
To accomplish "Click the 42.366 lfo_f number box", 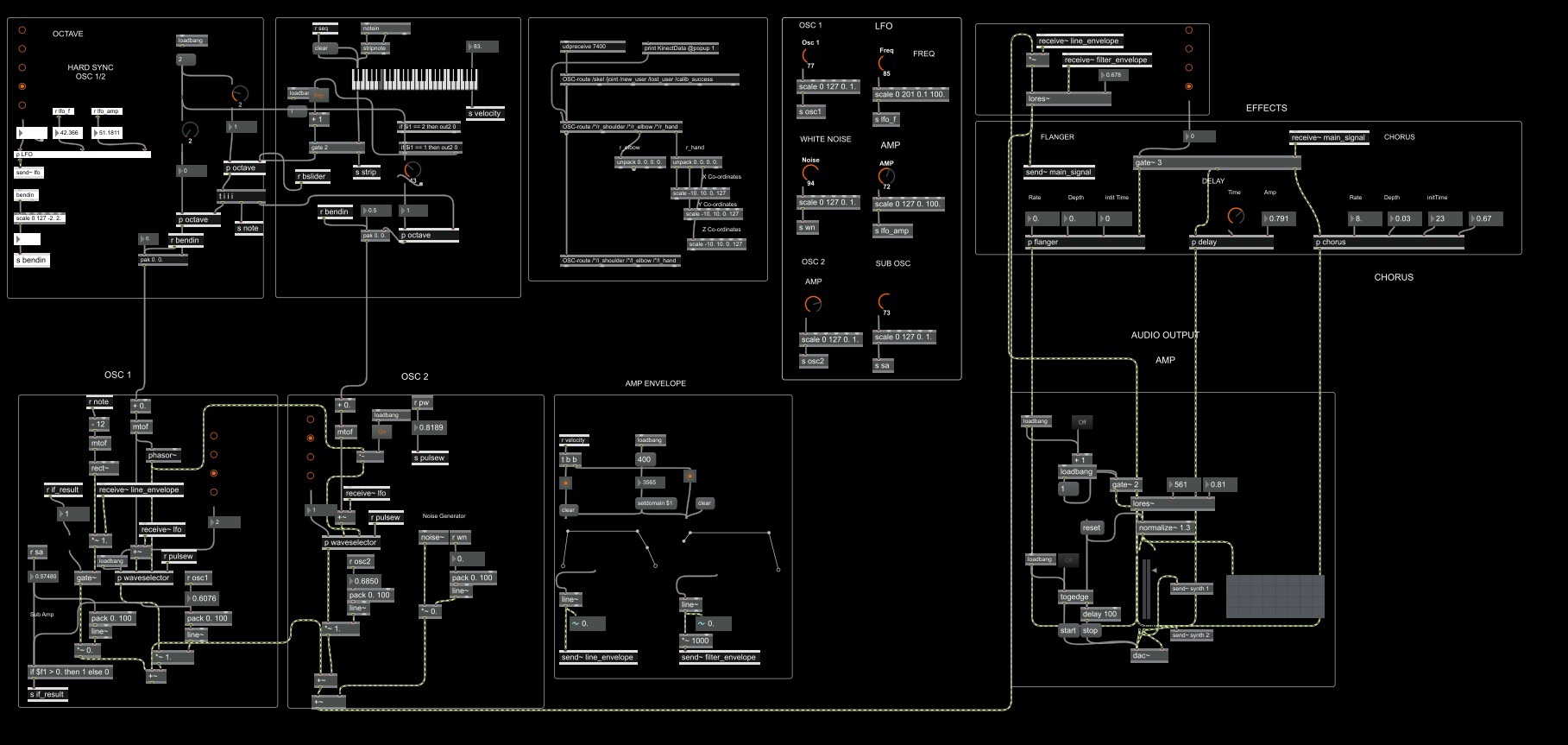I will click(x=66, y=133).
